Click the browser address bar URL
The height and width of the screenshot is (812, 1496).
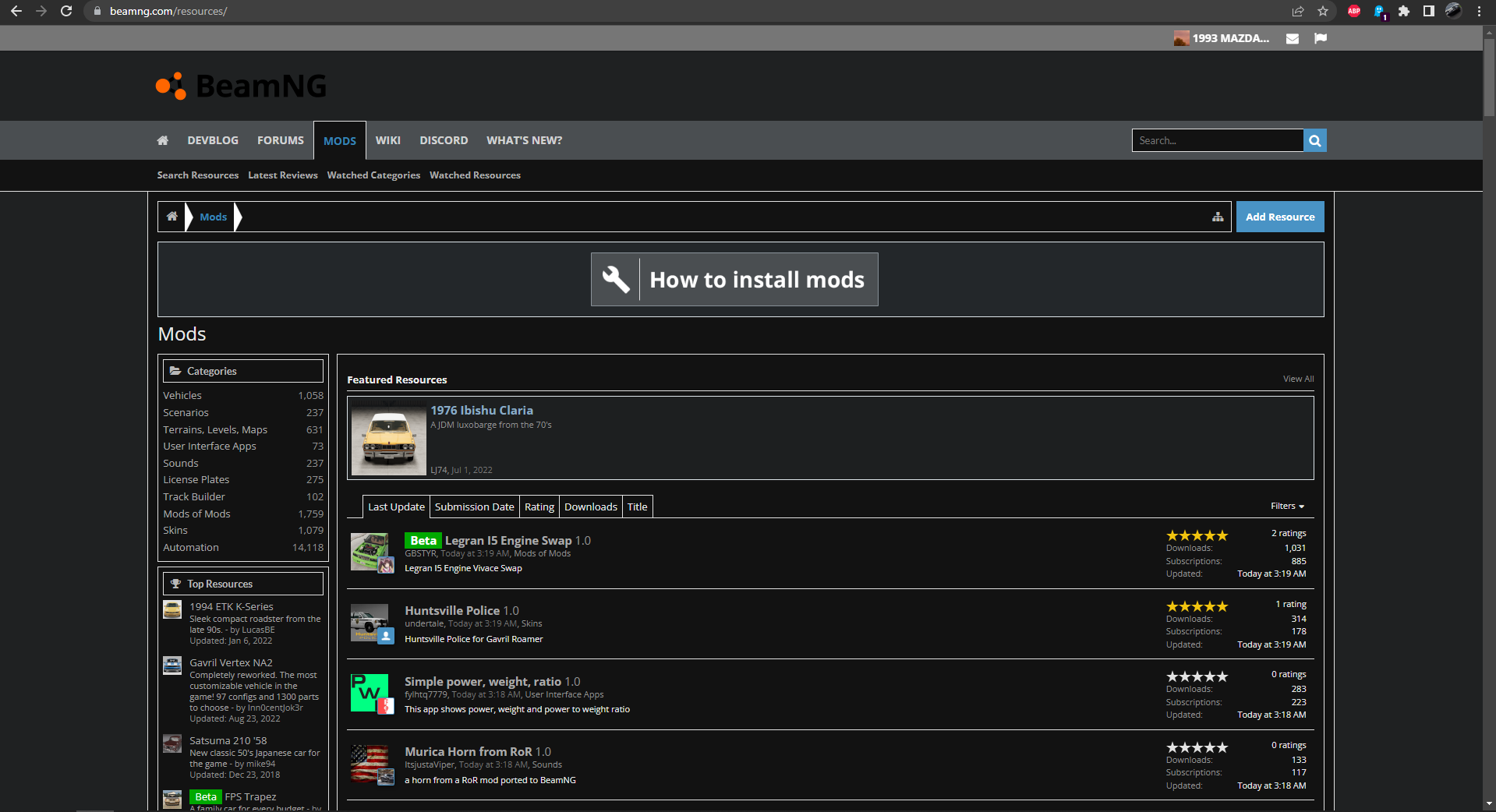168,11
